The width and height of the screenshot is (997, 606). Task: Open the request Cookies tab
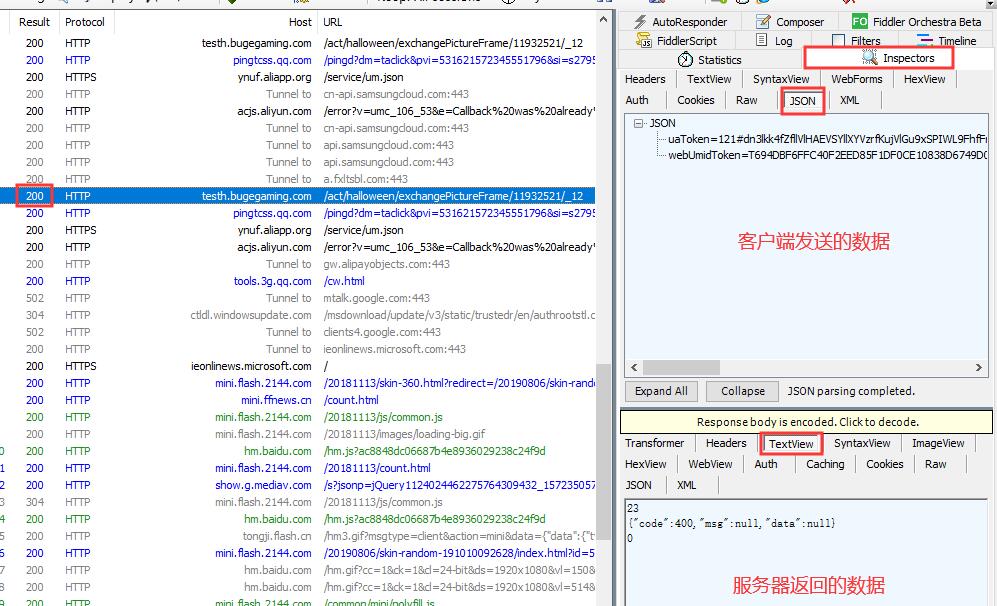click(696, 100)
